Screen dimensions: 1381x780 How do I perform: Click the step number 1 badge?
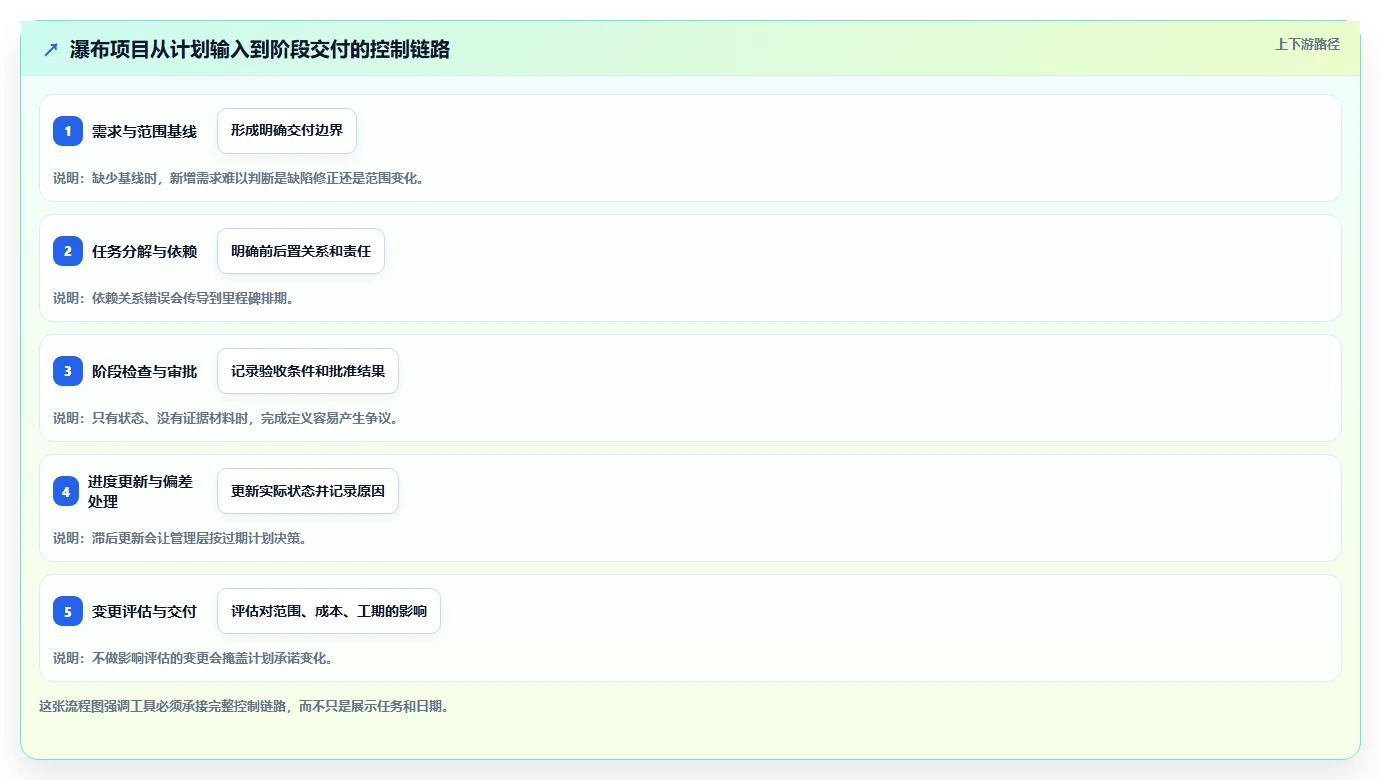68,131
